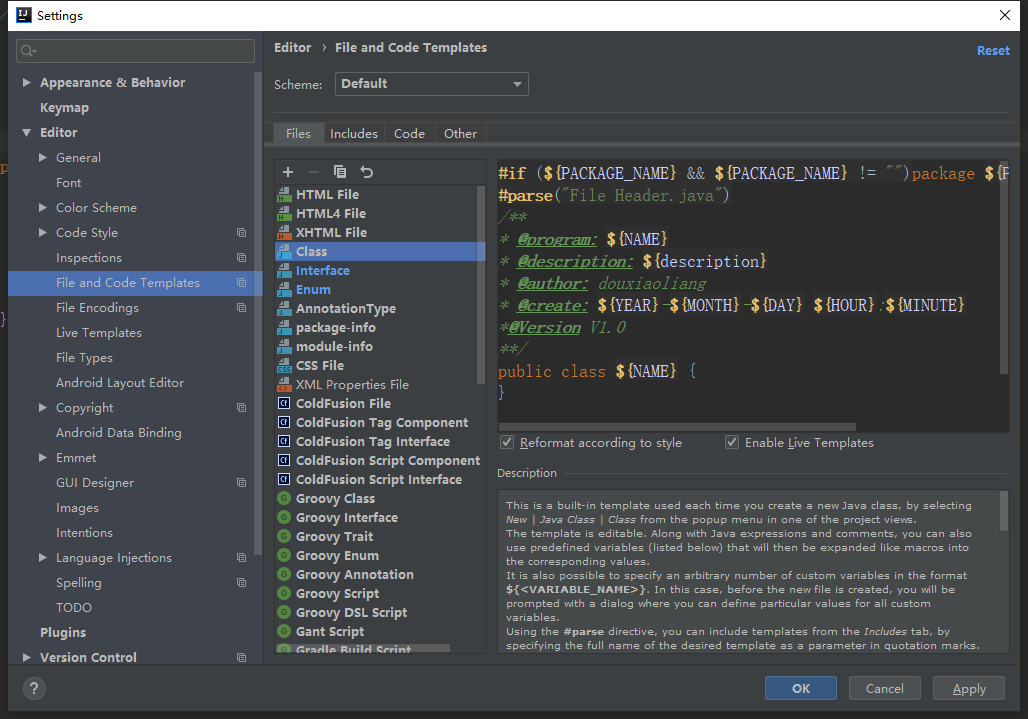Toggle Reformat according to style checkbox
1028x719 pixels.
507,442
